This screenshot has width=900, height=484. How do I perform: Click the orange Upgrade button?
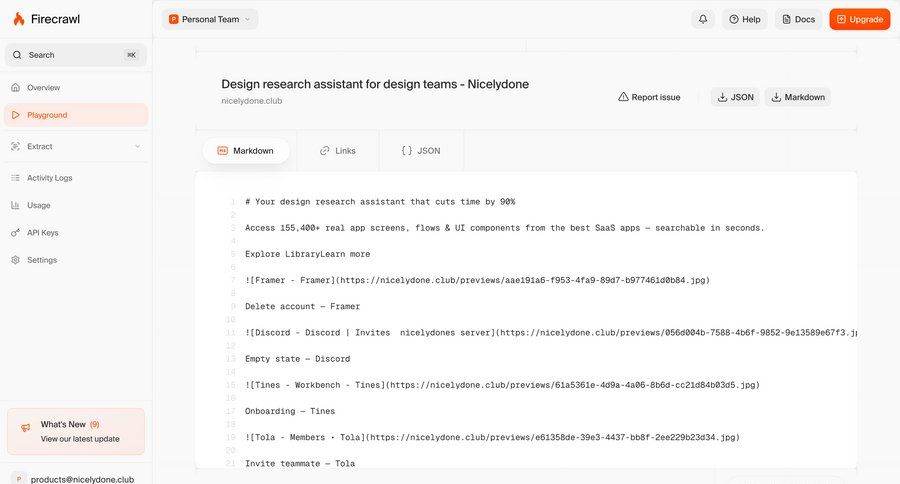859,19
